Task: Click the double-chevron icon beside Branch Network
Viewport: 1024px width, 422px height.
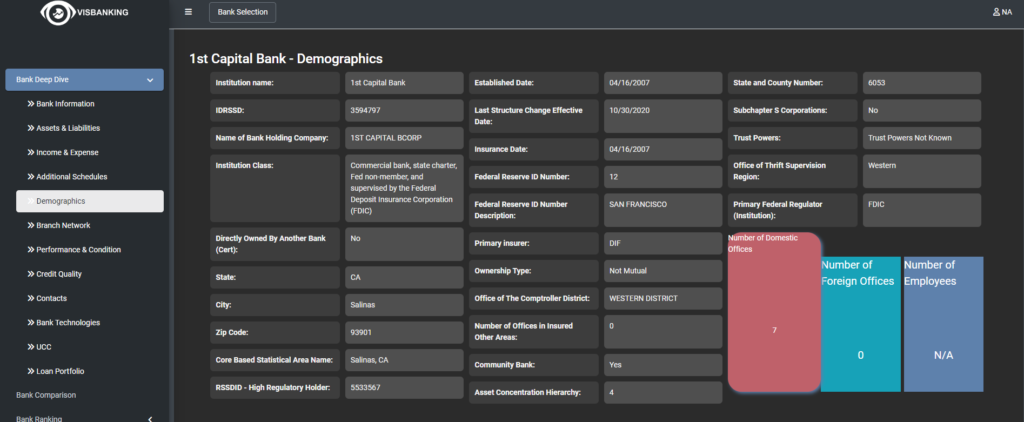Action: click(x=29, y=225)
